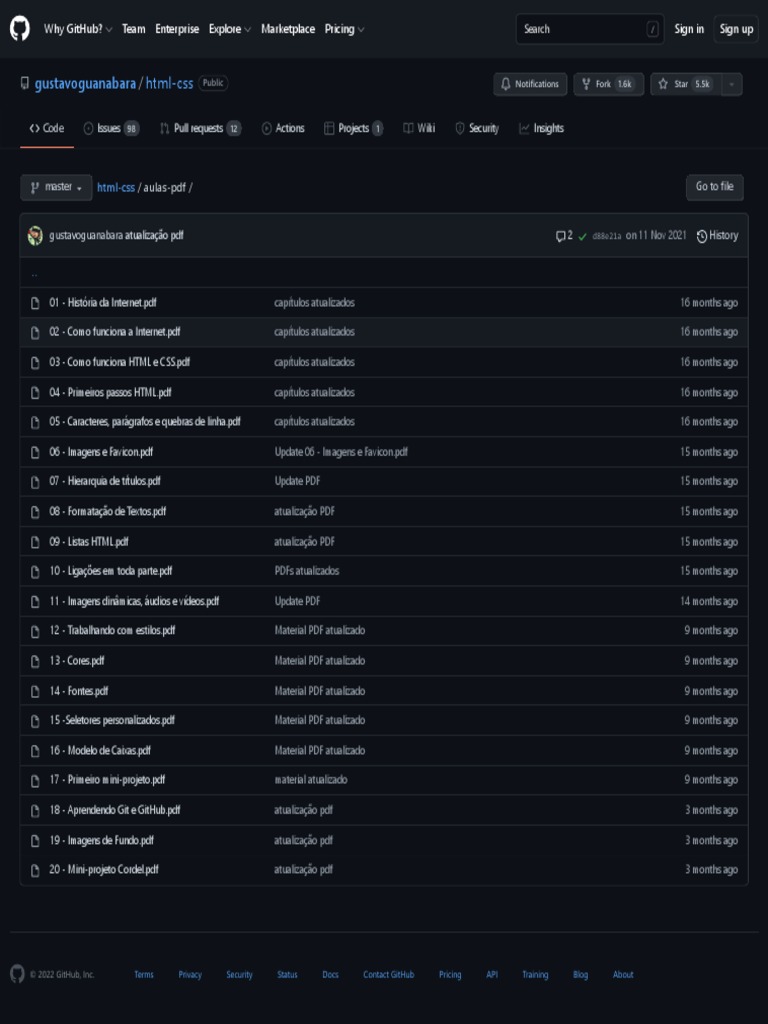The width and height of the screenshot is (768, 1024).
Task: Click the green commit status checkmark
Action: (x=583, y=237)
